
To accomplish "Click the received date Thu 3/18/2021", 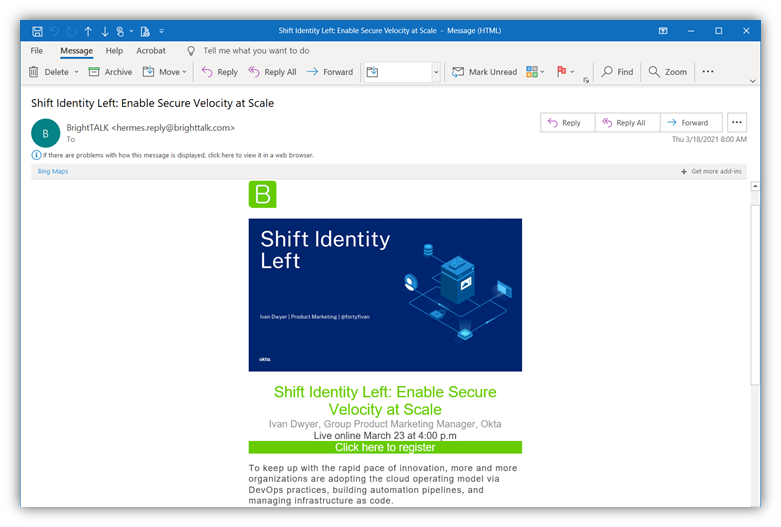I will click(709, 139).
